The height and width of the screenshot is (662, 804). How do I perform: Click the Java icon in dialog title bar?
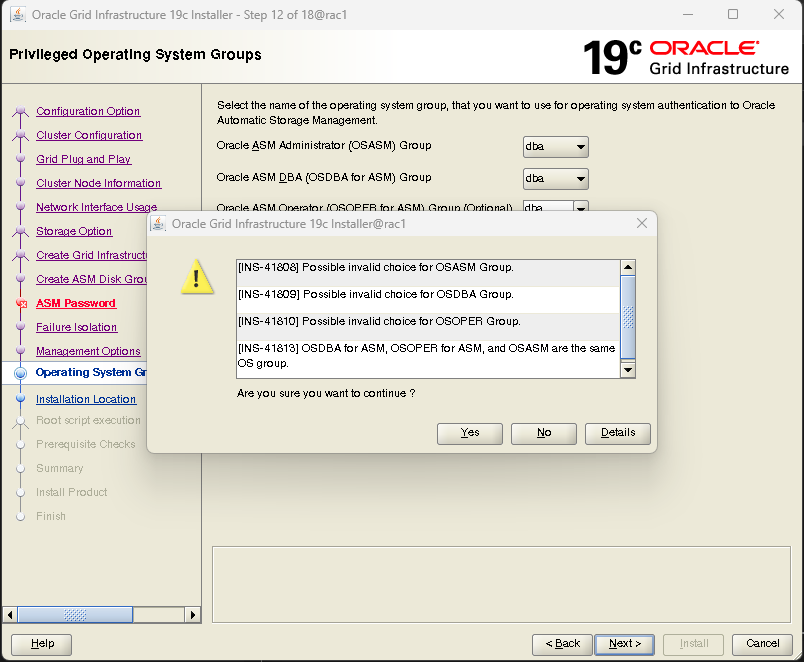tap(158, 224)
